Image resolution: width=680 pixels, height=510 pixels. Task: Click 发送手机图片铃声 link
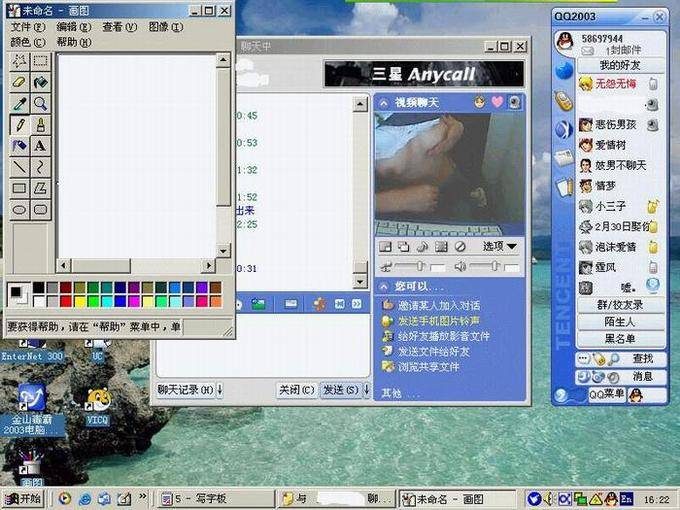(439, 321)
